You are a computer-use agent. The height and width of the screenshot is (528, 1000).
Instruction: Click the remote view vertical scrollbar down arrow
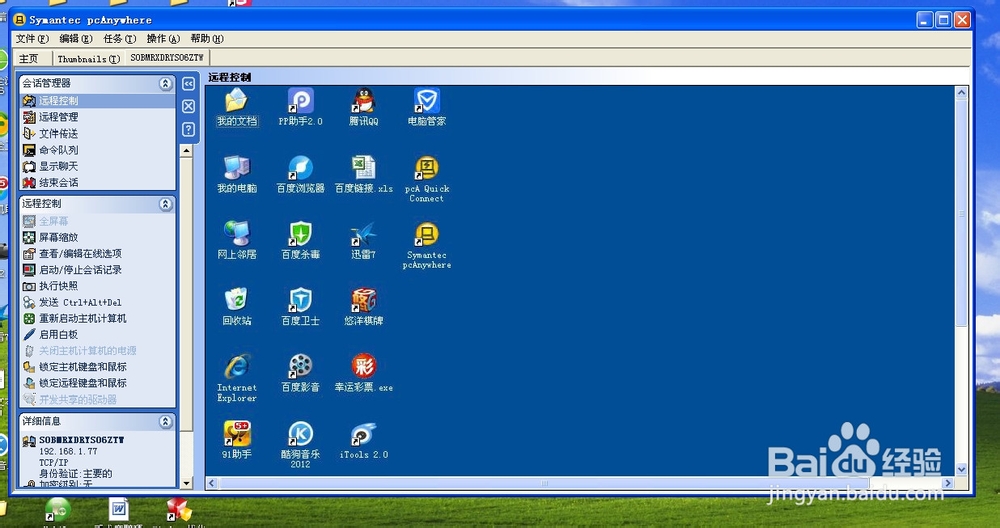click(961, 469)
